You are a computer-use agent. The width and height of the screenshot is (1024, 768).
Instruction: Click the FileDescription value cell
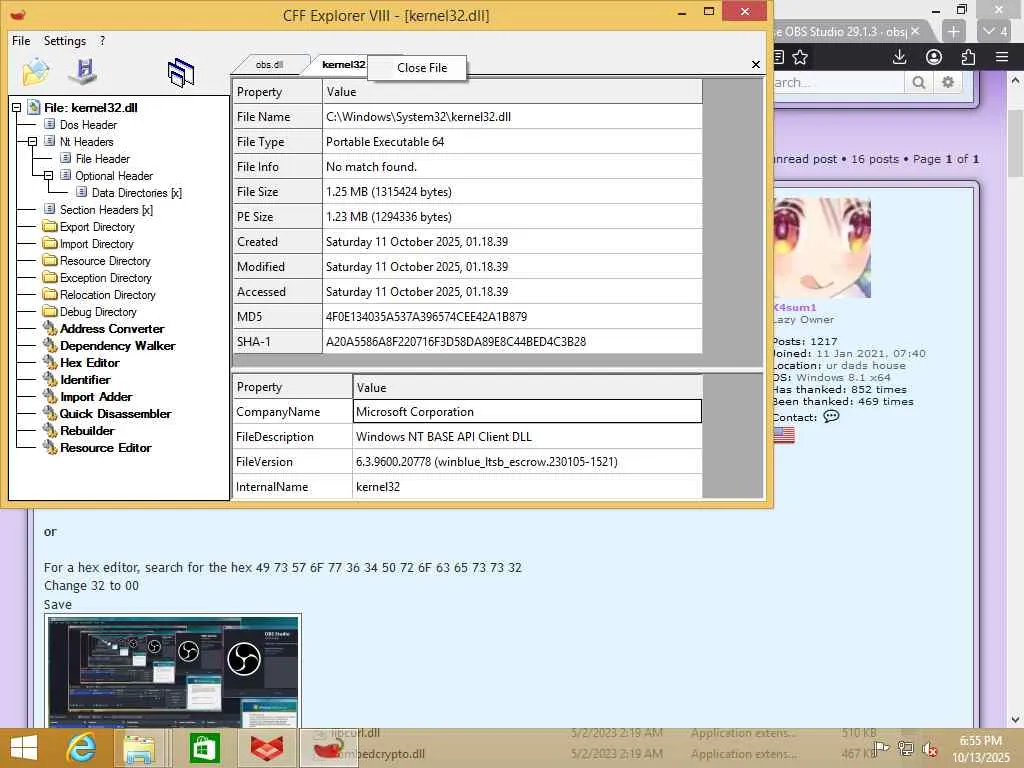[x=527, y=437]
